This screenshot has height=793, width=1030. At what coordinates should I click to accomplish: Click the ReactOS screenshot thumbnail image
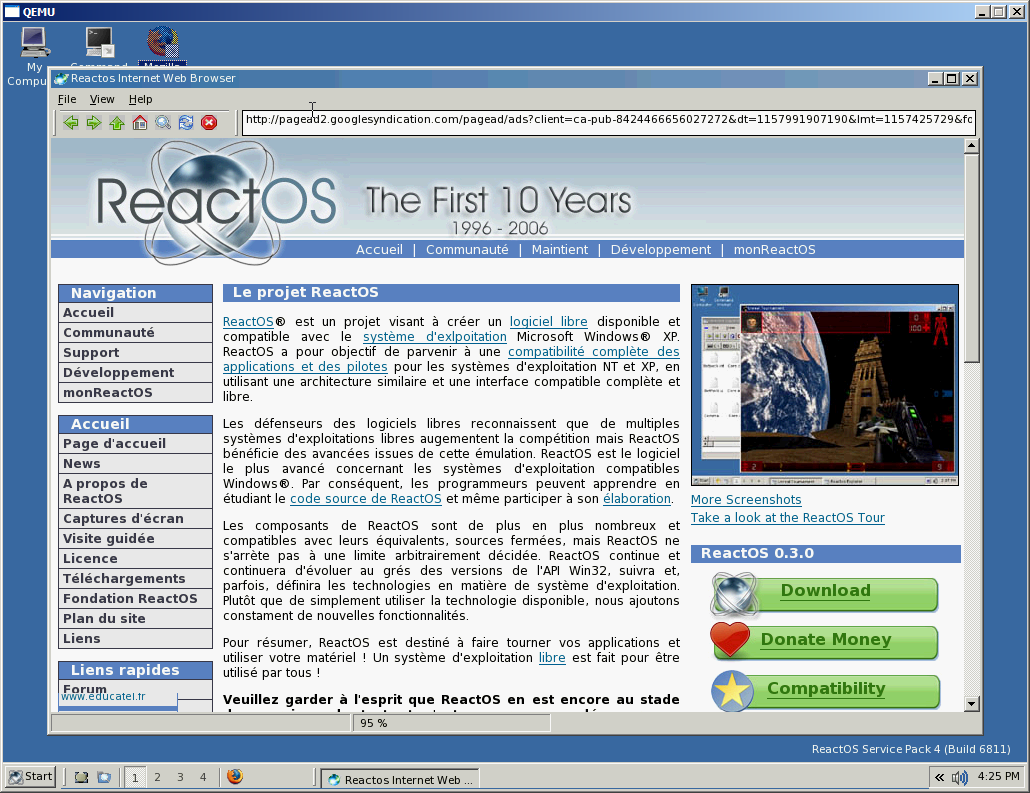point(824,385)
